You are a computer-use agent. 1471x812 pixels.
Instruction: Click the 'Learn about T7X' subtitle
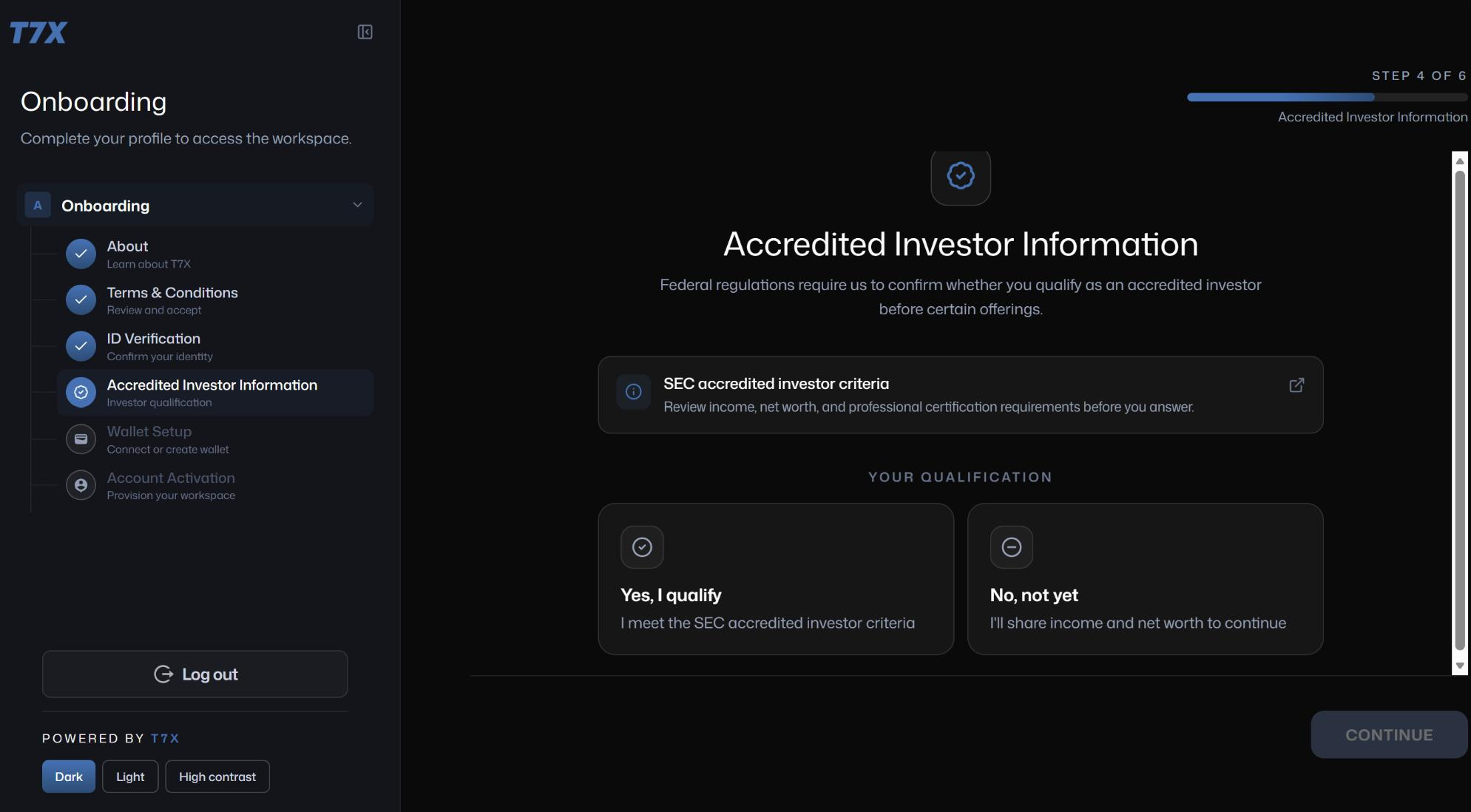click(149, 264)
